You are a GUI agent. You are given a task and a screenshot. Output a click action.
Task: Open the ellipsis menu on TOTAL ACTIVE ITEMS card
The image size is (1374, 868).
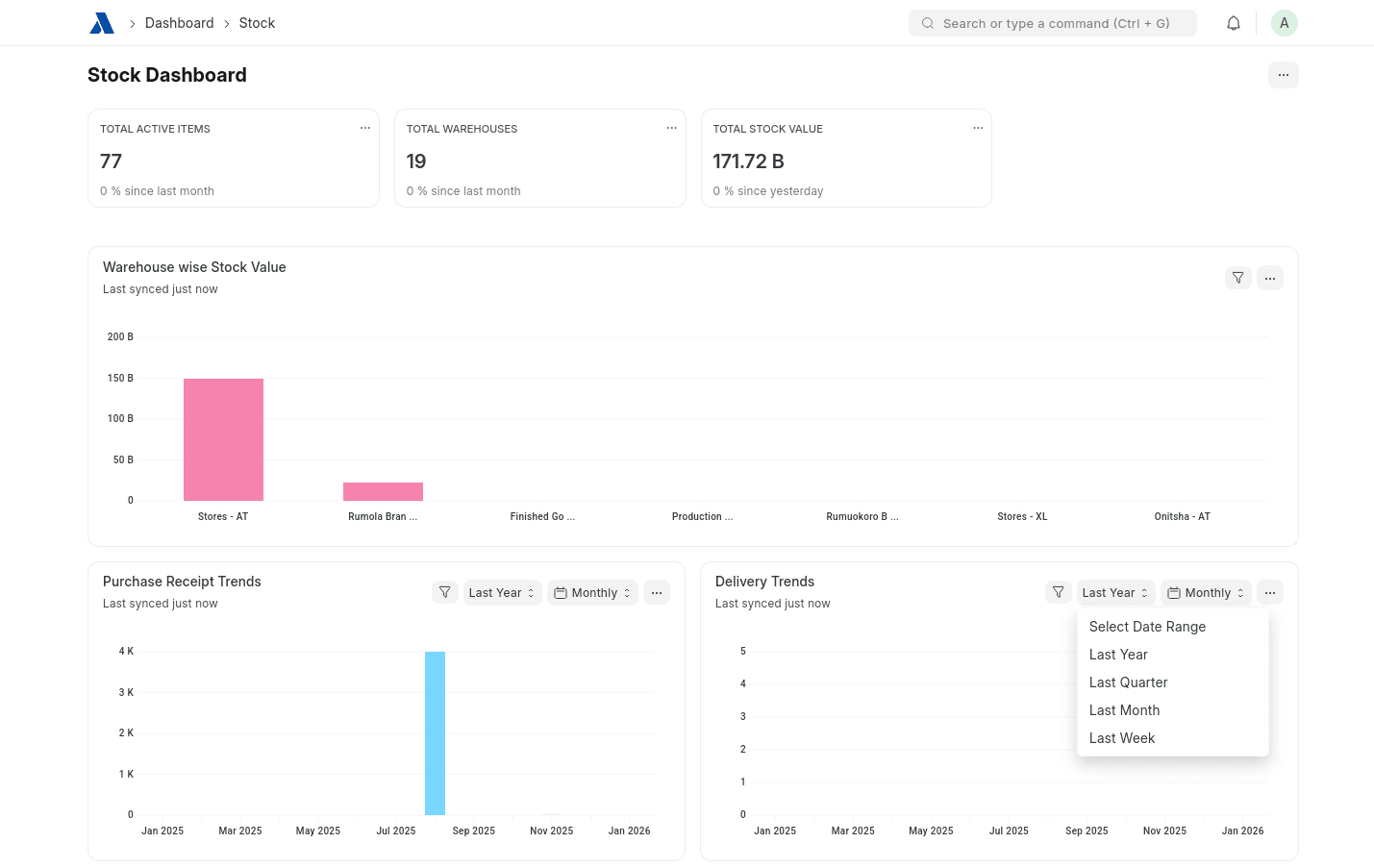(x=365, y=127)
